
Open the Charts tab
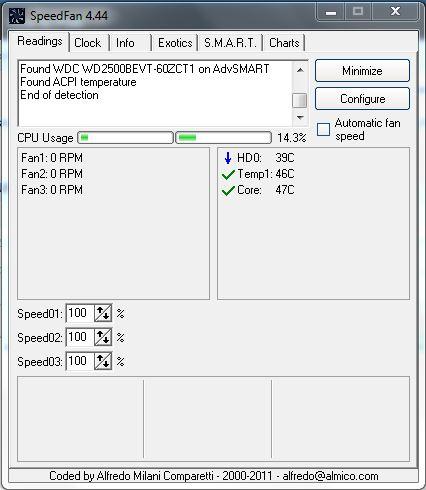[x=284, y=43]
